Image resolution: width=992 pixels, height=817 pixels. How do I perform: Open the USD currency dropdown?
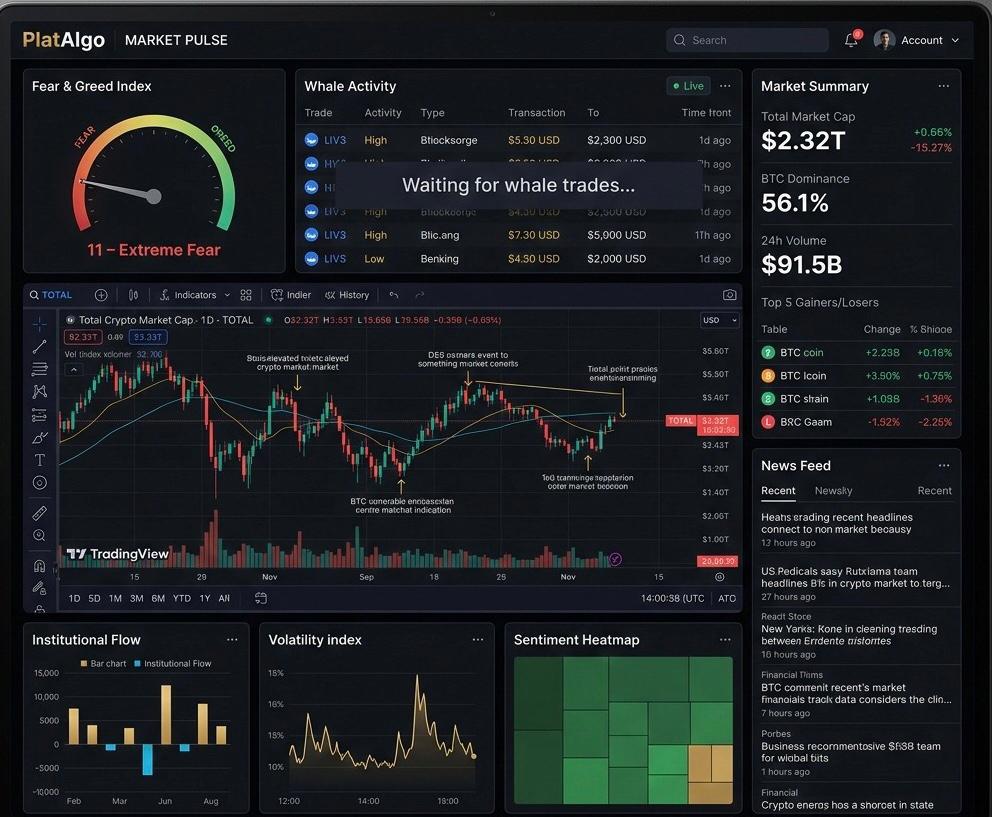(720, 320)
